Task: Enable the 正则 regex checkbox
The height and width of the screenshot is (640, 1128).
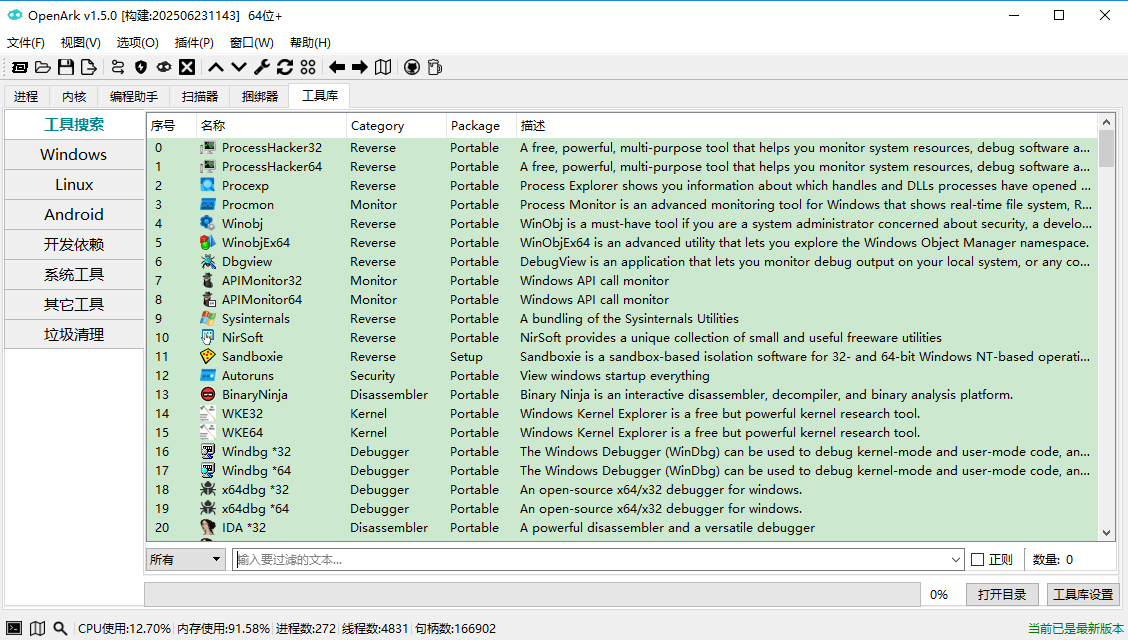Action: pos(978,560)
